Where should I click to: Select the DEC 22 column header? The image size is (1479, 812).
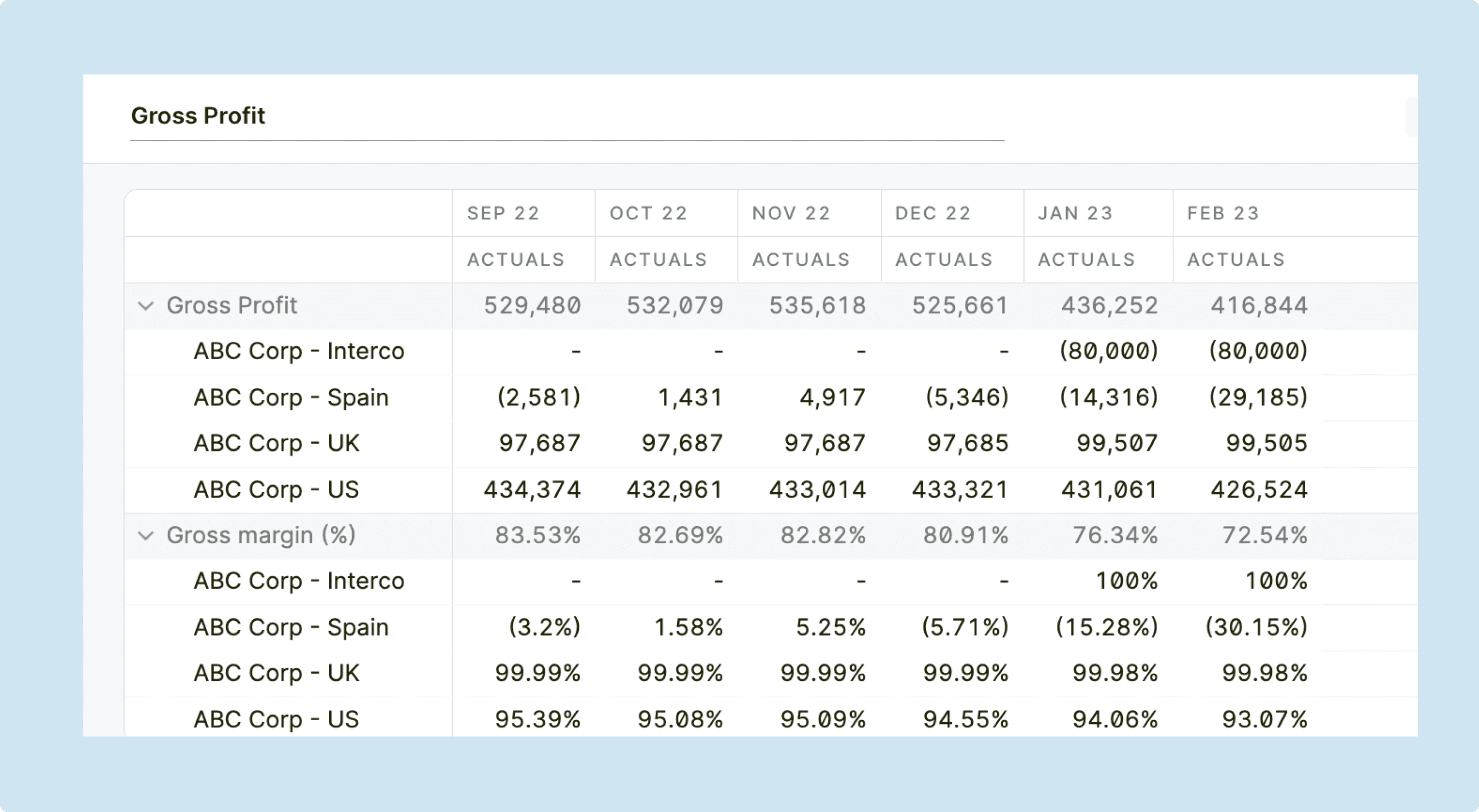coord(931,213)
